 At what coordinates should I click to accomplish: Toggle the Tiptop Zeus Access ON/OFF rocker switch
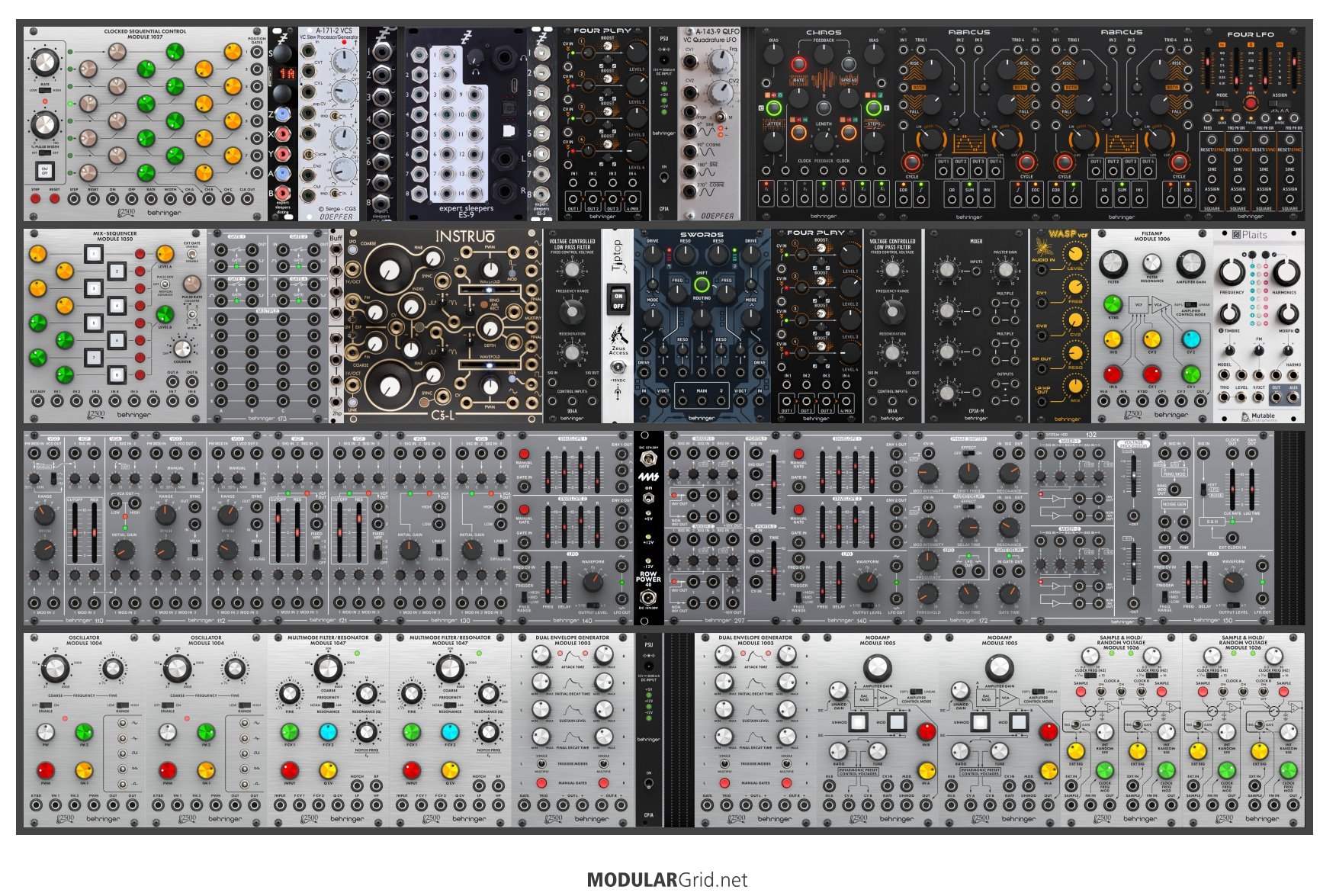[618, 297]
